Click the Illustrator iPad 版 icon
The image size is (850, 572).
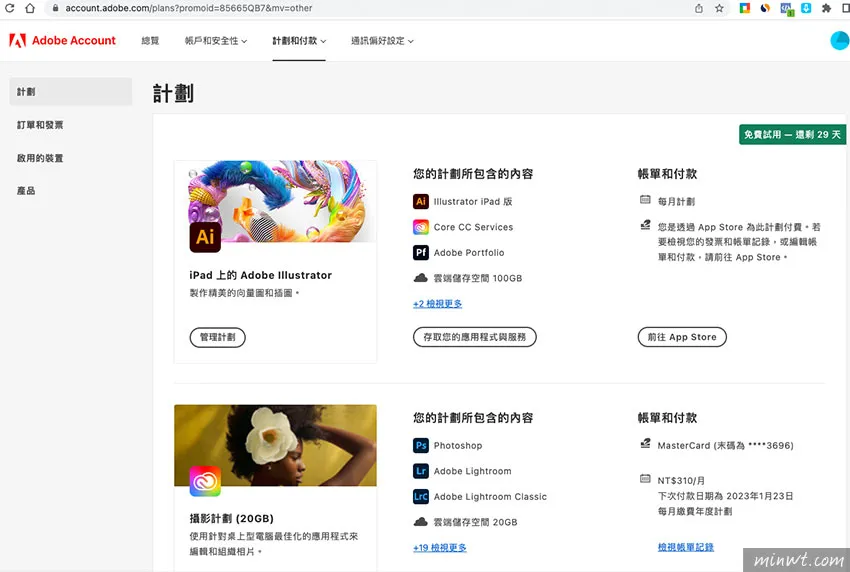(x=421, y=201)
